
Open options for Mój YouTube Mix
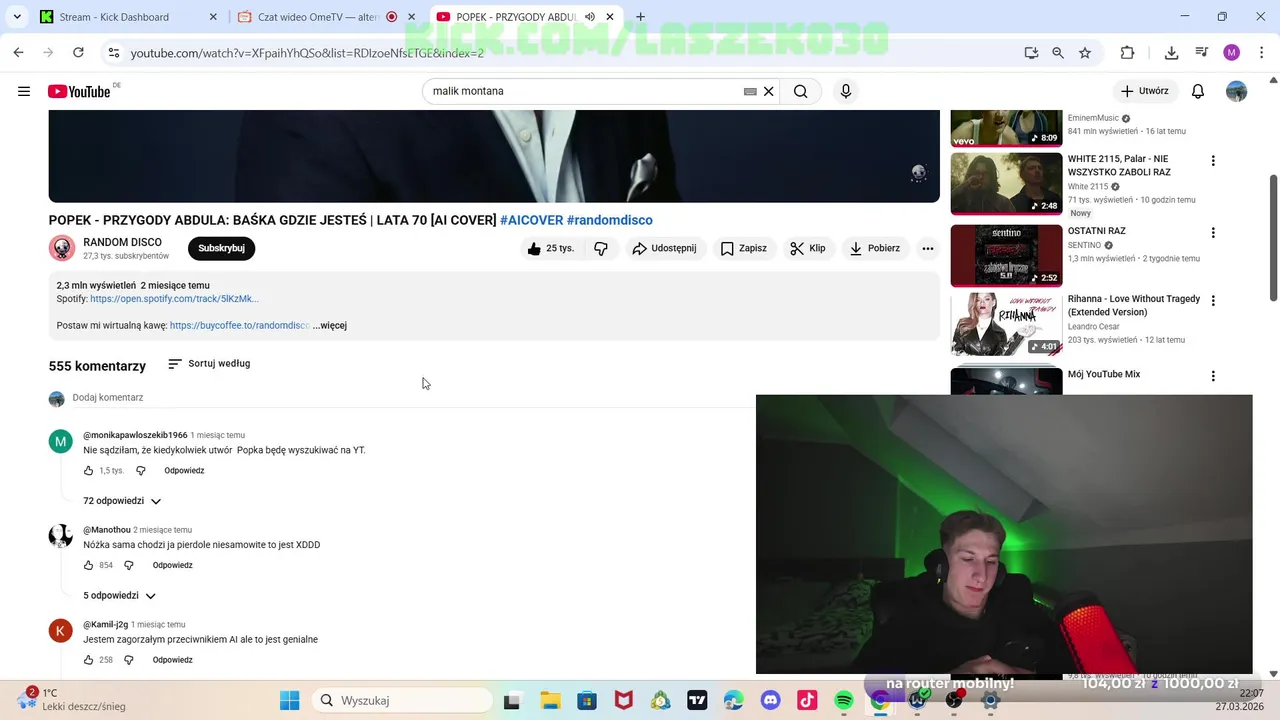pos(1213,376)
